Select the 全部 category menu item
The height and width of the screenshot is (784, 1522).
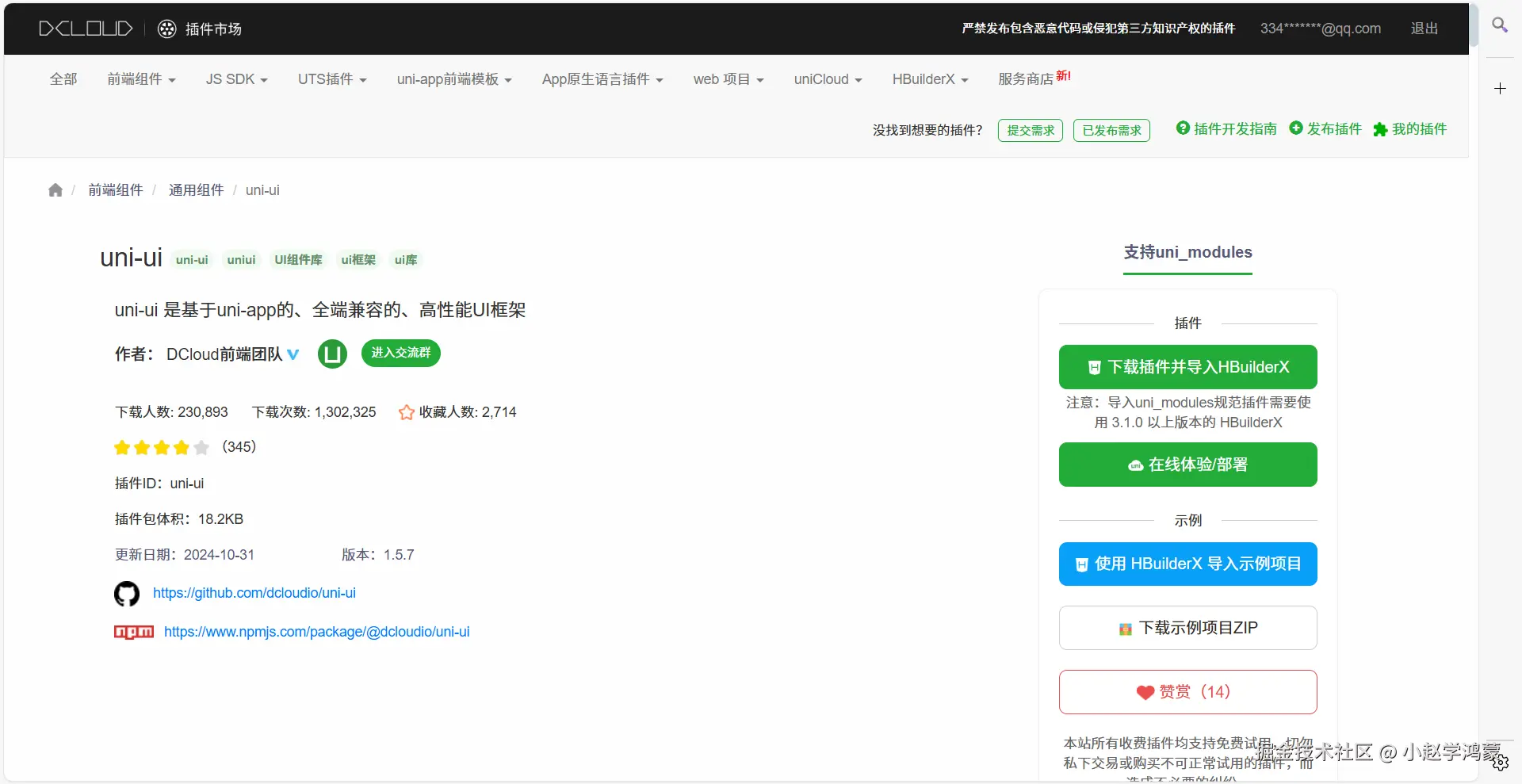coord(63,79)
